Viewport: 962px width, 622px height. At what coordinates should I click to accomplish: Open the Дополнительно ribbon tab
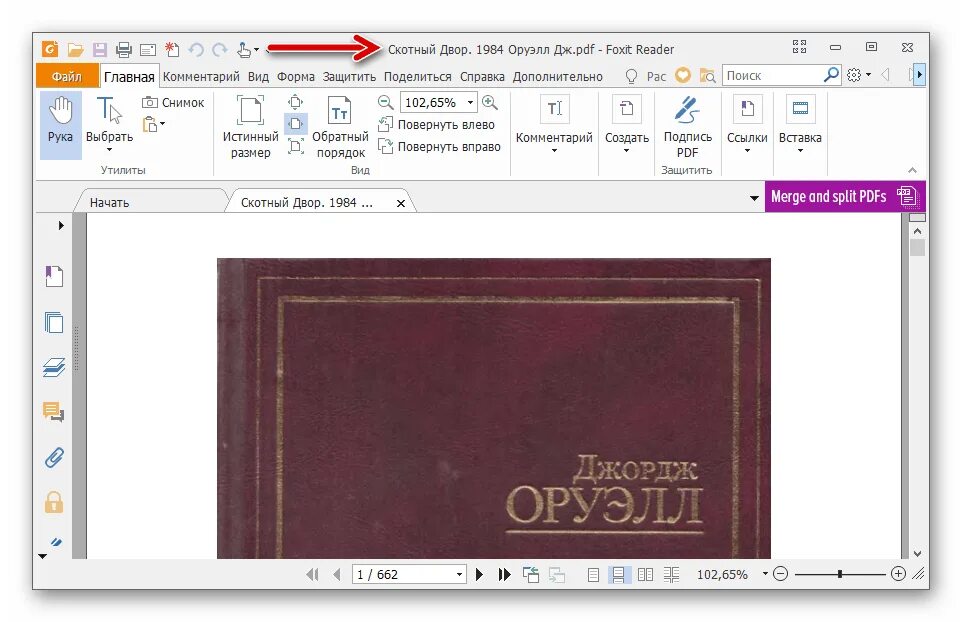tap(558, 77)
